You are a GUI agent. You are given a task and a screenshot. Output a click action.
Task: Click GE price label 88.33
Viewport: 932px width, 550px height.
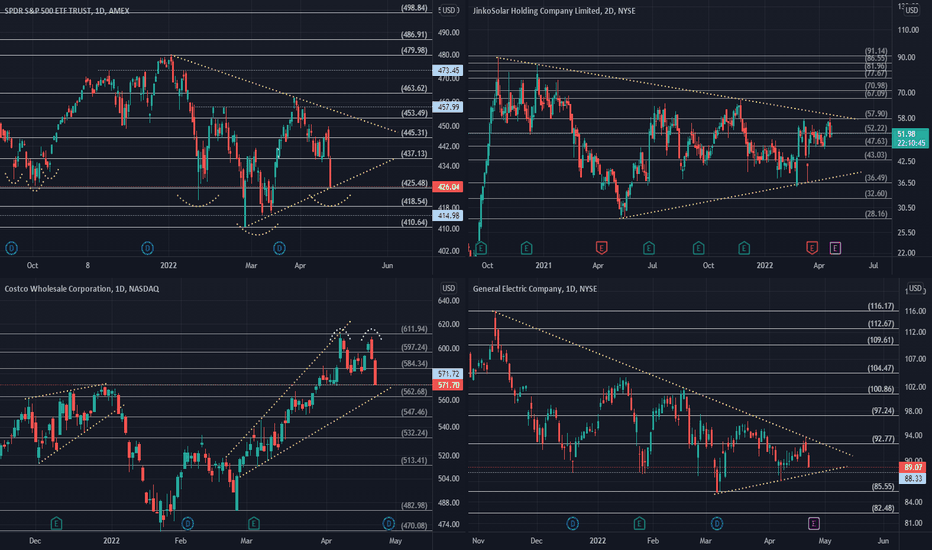point(912,478)
